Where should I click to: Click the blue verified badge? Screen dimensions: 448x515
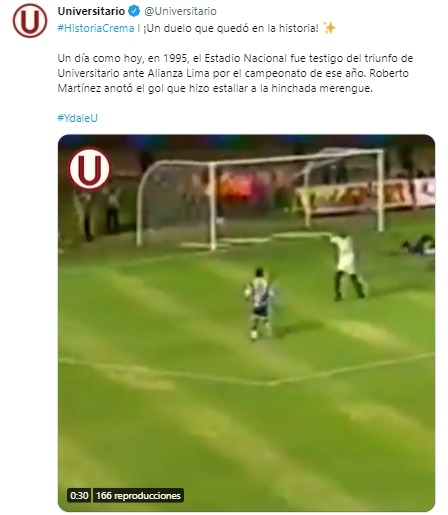click(x=134, y=11)
